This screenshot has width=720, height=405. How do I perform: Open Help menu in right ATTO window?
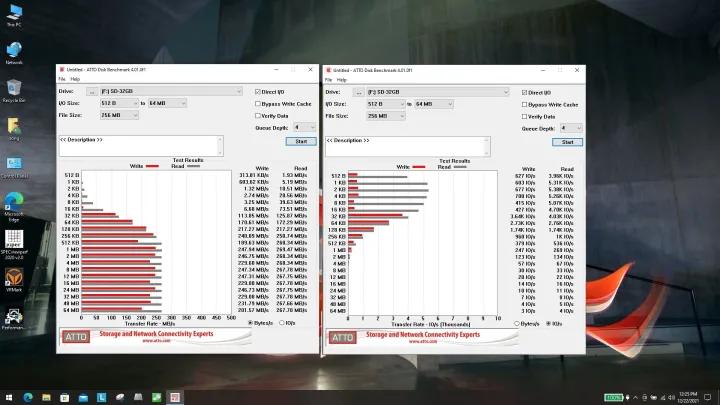click(341, 80)
